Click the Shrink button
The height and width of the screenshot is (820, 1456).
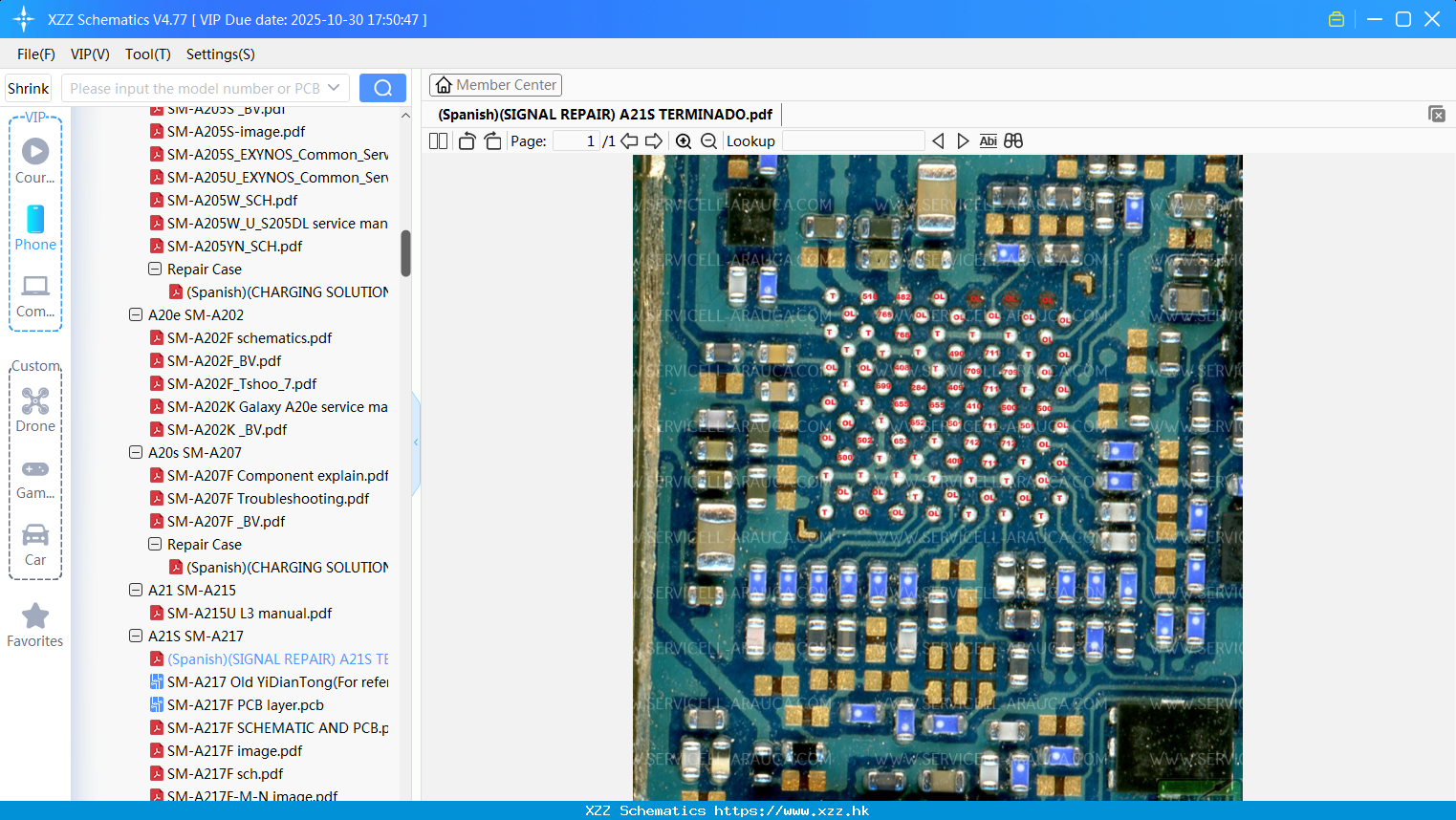click(29, 88)
